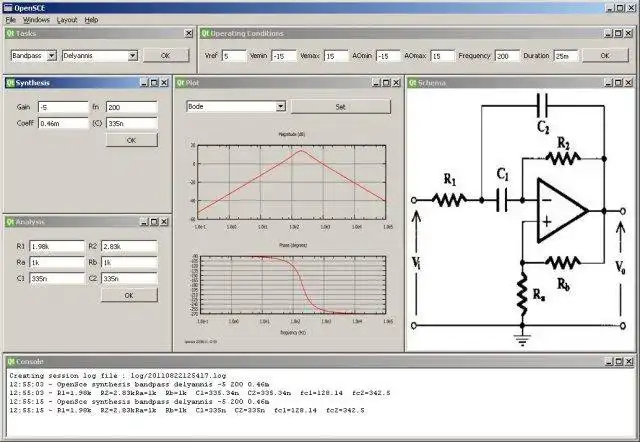Minimize the Console panel

click(x=608, y=362)
